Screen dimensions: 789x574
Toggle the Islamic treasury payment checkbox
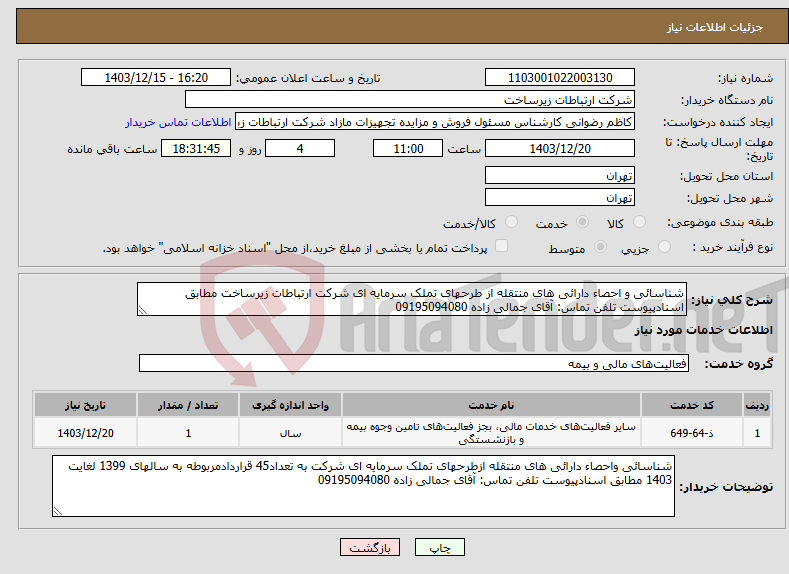tap(501, 245)
